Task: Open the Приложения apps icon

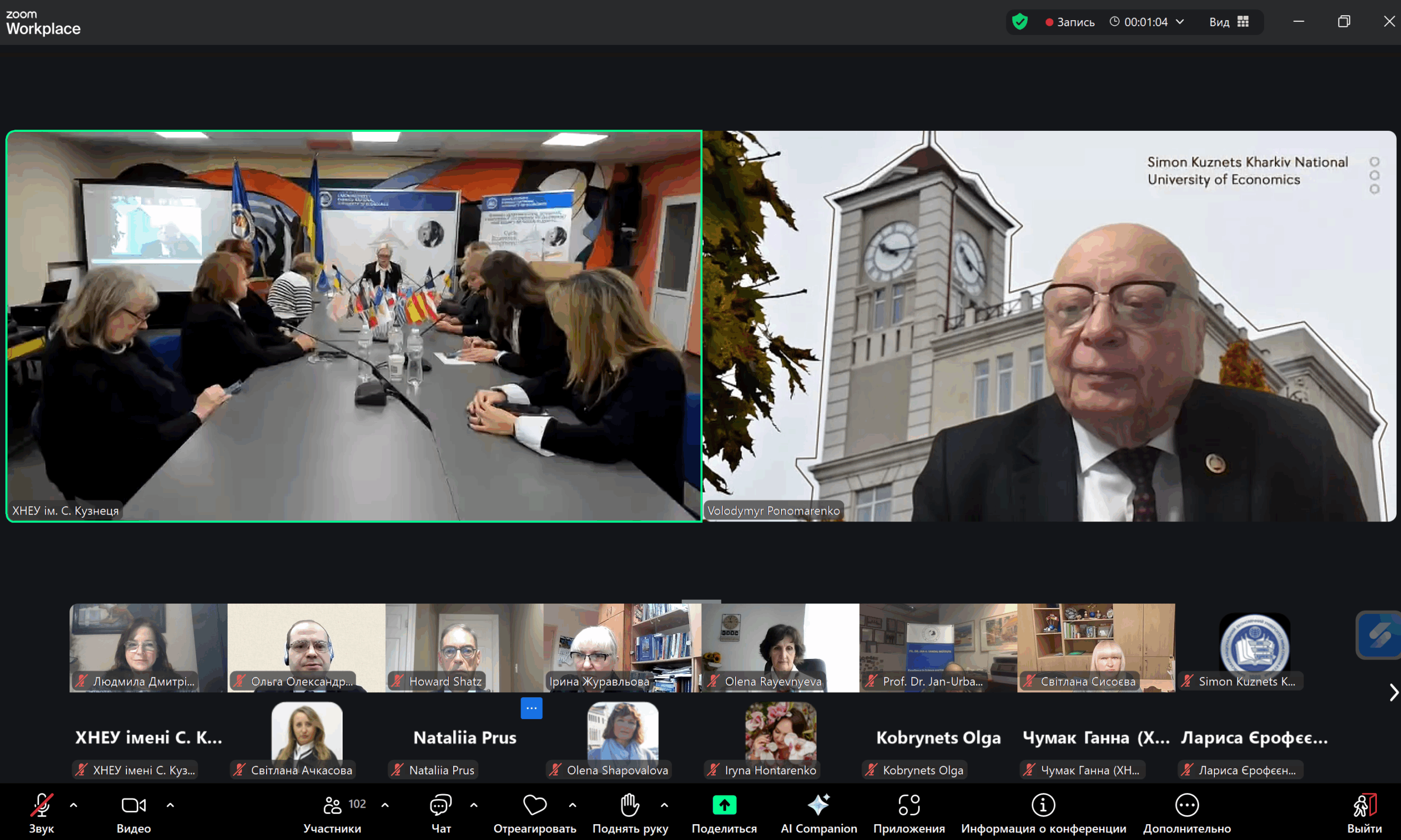Action: coord(908,806)
